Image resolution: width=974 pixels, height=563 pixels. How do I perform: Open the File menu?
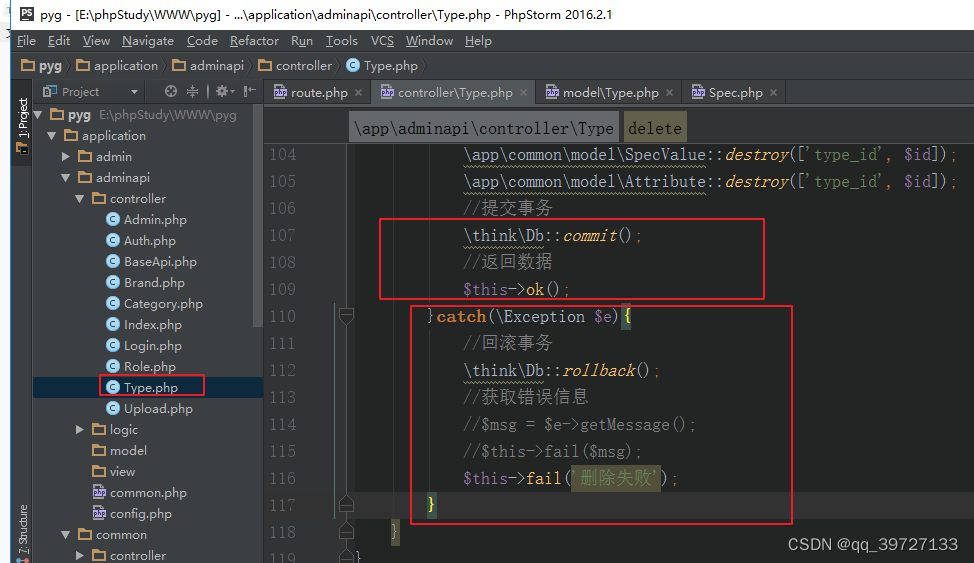click(26, 41)
